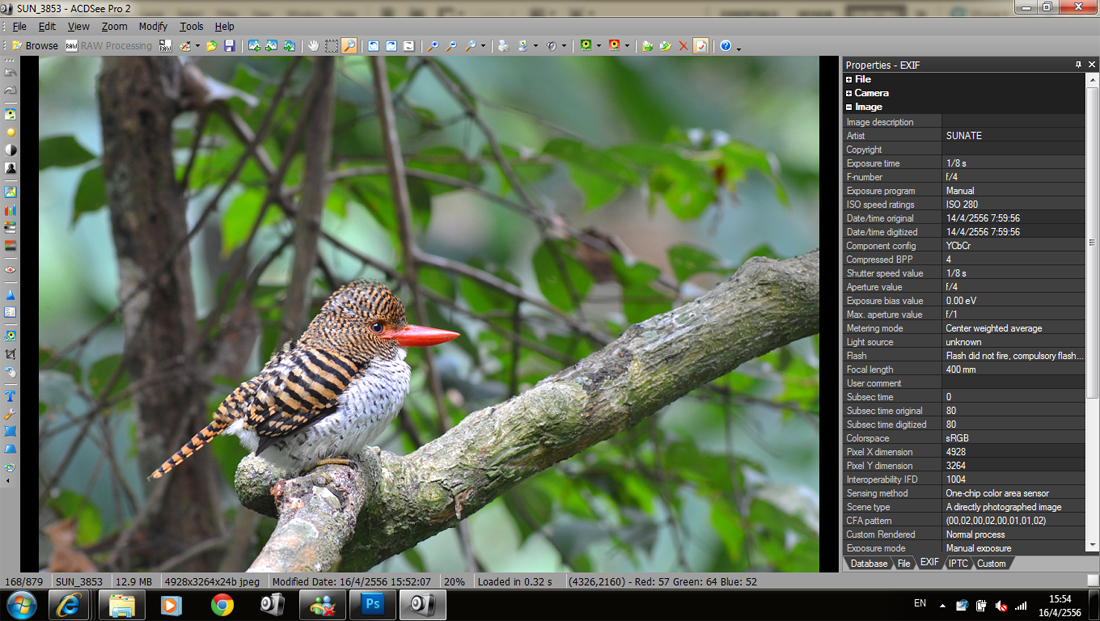1100x621 pixels.
Task: Click the Crop tool in left sidebar
Action: click(10, 354)
